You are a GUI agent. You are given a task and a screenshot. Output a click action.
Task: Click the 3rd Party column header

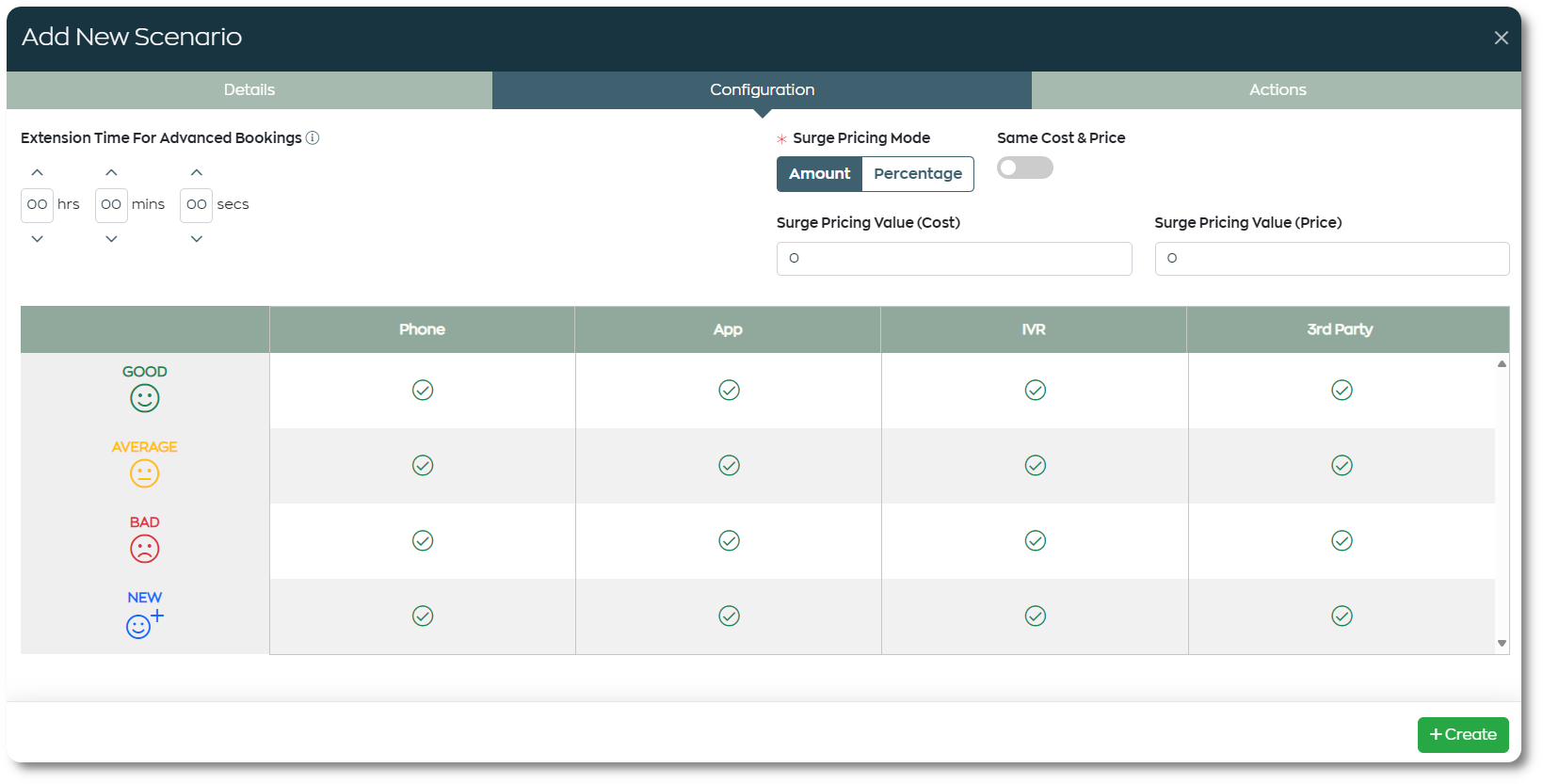[x=1348, y=329]
